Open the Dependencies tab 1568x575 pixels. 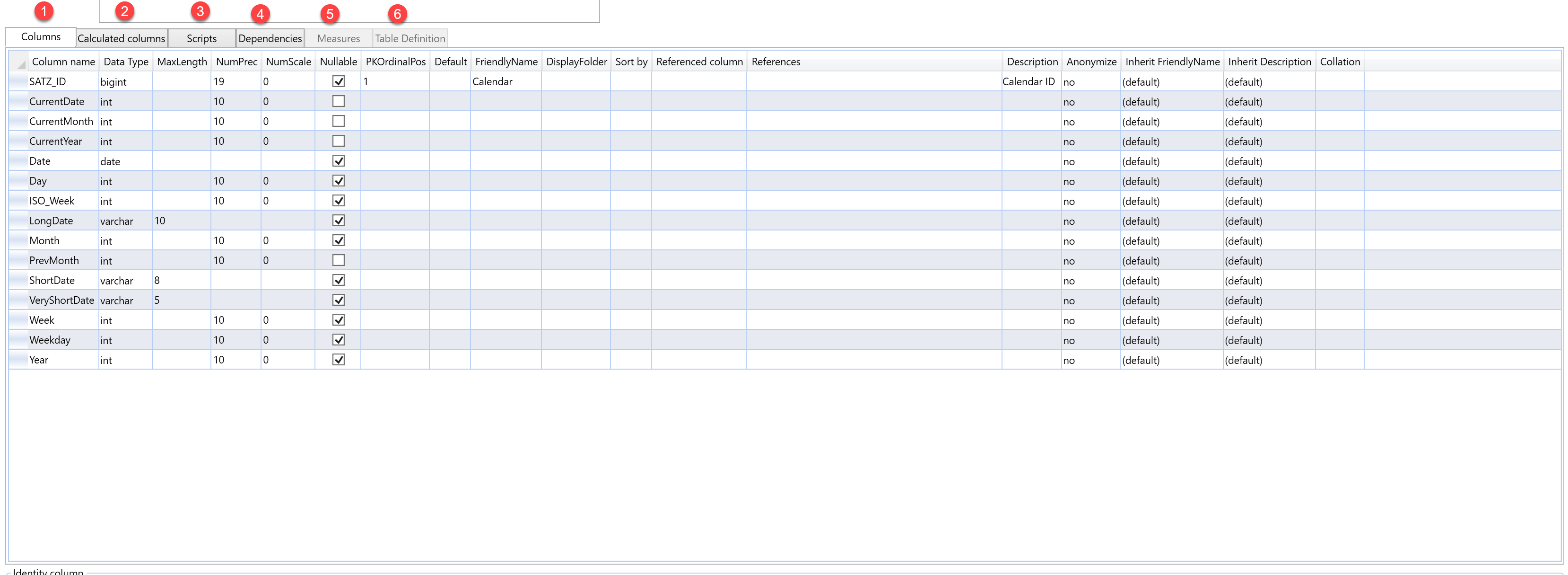click(x=270, y=38)
